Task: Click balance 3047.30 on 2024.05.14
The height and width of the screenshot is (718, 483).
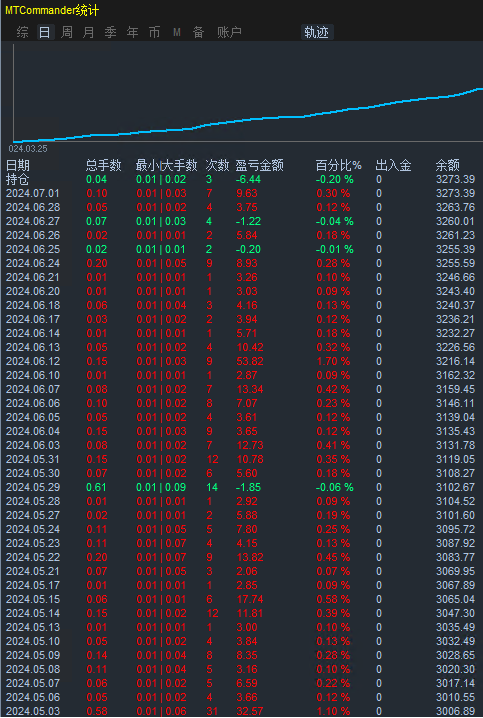Action: [x=456, y=613]
